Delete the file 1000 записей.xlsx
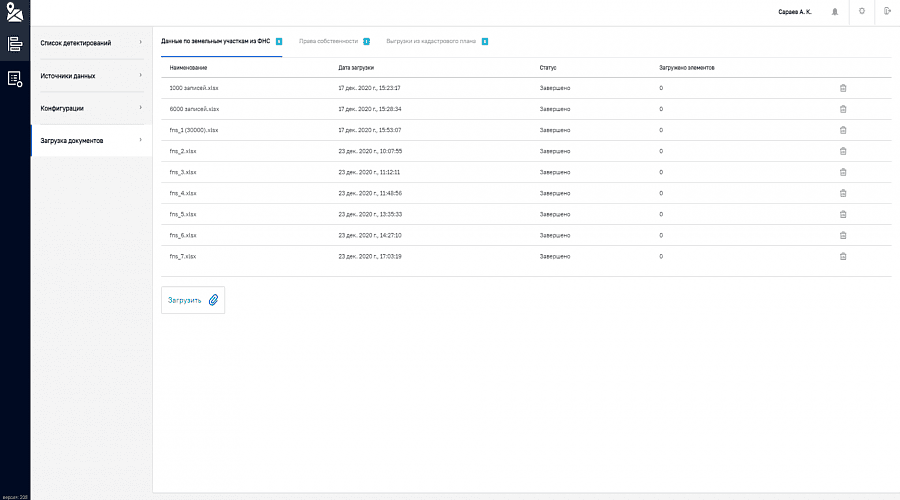The image size is (900, 500). 843,88
